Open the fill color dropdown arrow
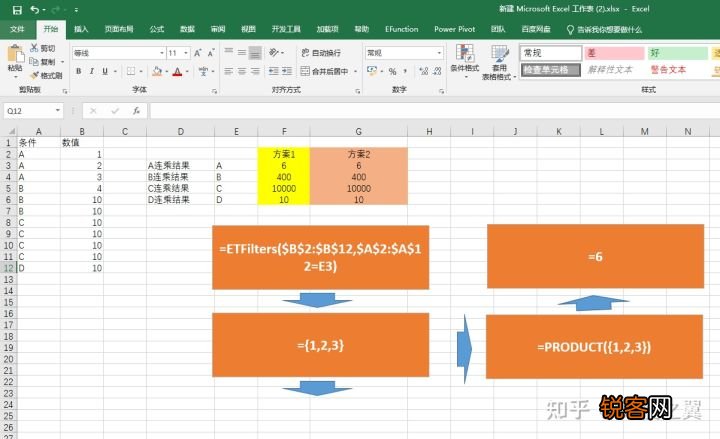This screenshot has width=720, height=439. pyautogui.click(x=166, y=72)
